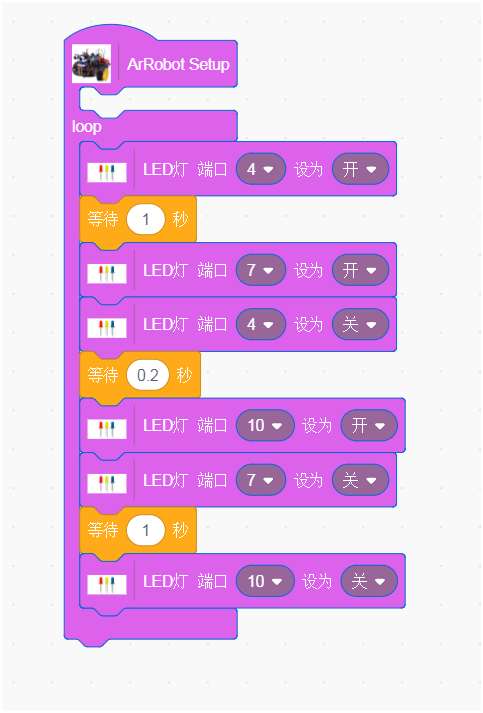Open 关 state dropdown on last LED block
483x713 pixels.
pyautogui.click(x=369, y=581)
